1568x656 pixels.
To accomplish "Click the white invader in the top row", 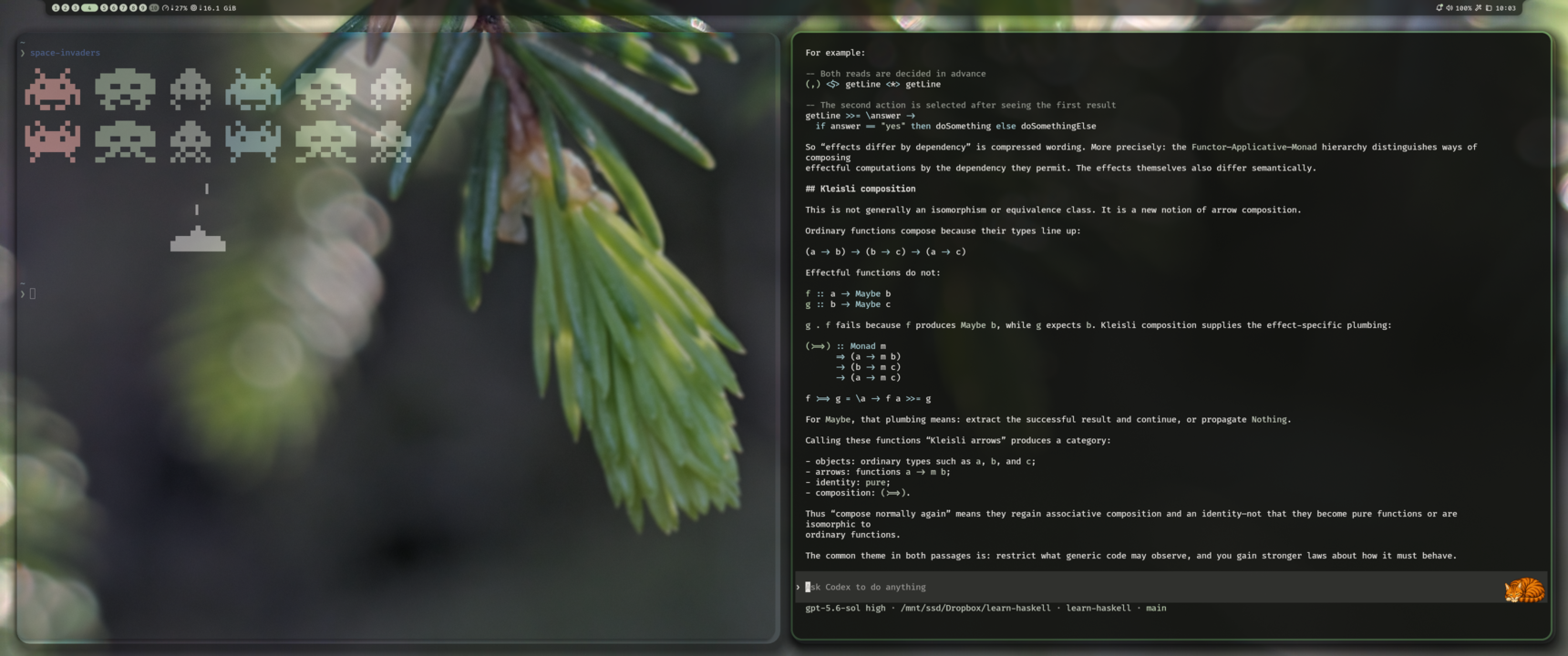I will 391,89.
